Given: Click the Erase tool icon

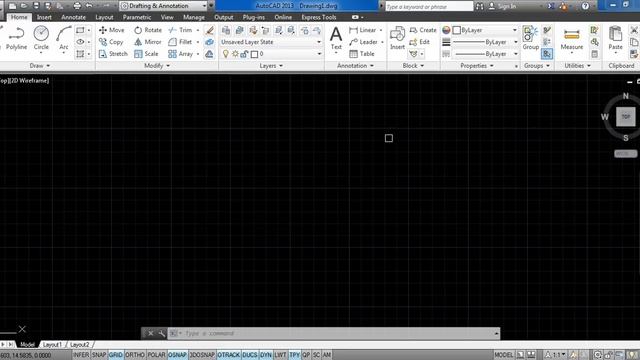Looking at the screenshot, I should (209, 30).
